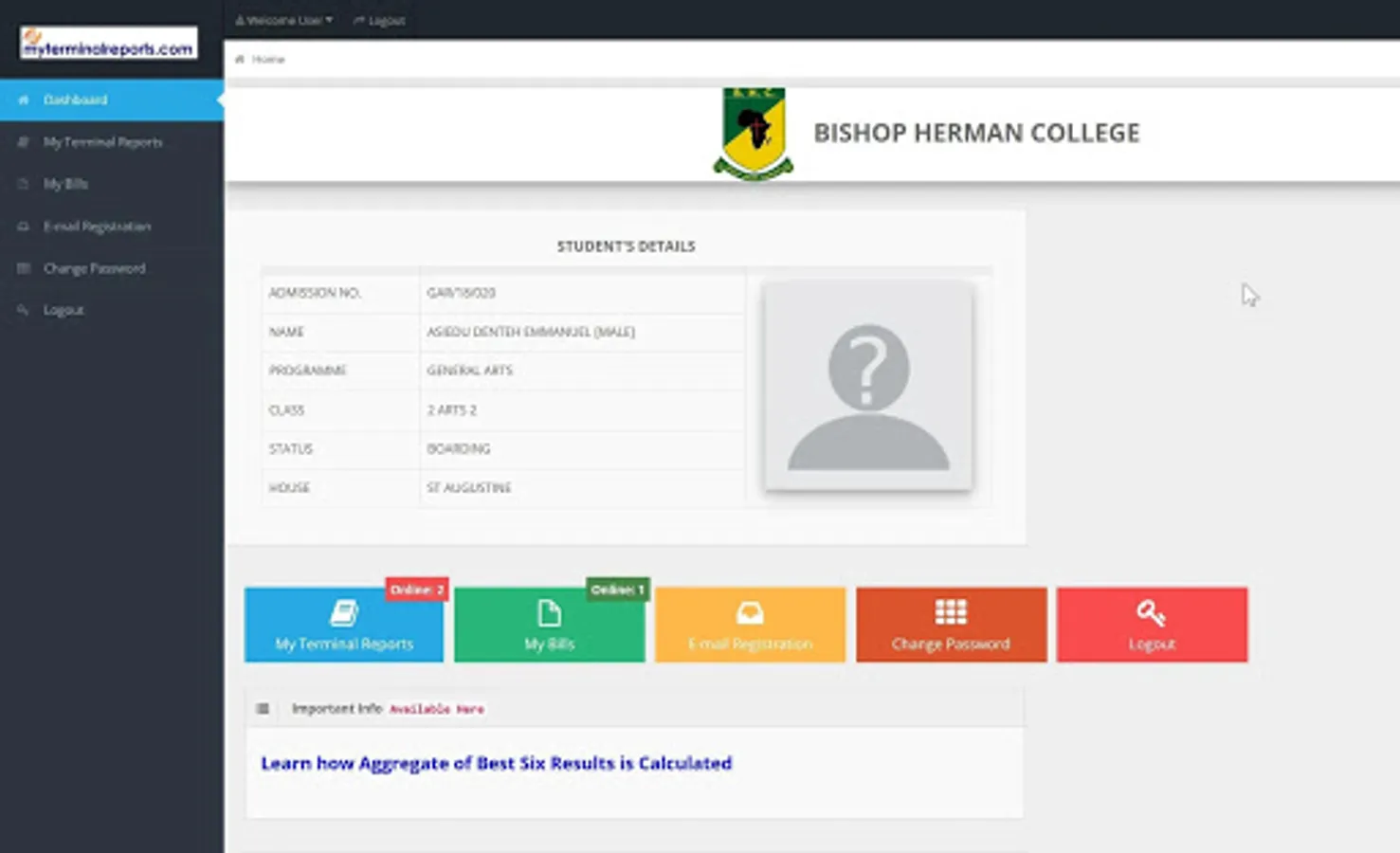The width and height of the screenshot is (1400, 853).
Task: Click the NAME label cell
Action: 341,332
